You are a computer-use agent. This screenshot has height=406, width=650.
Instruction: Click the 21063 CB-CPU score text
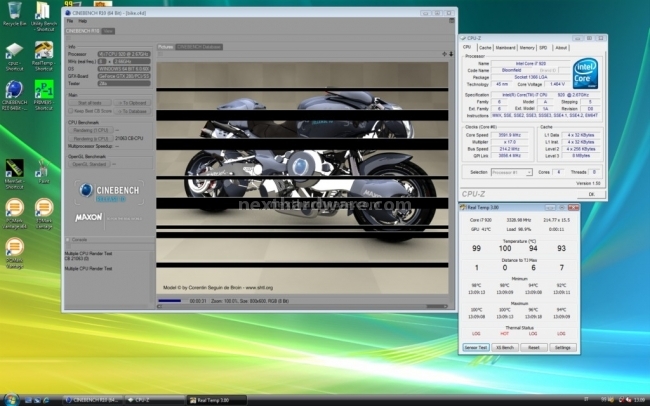[x=129, y=139]
